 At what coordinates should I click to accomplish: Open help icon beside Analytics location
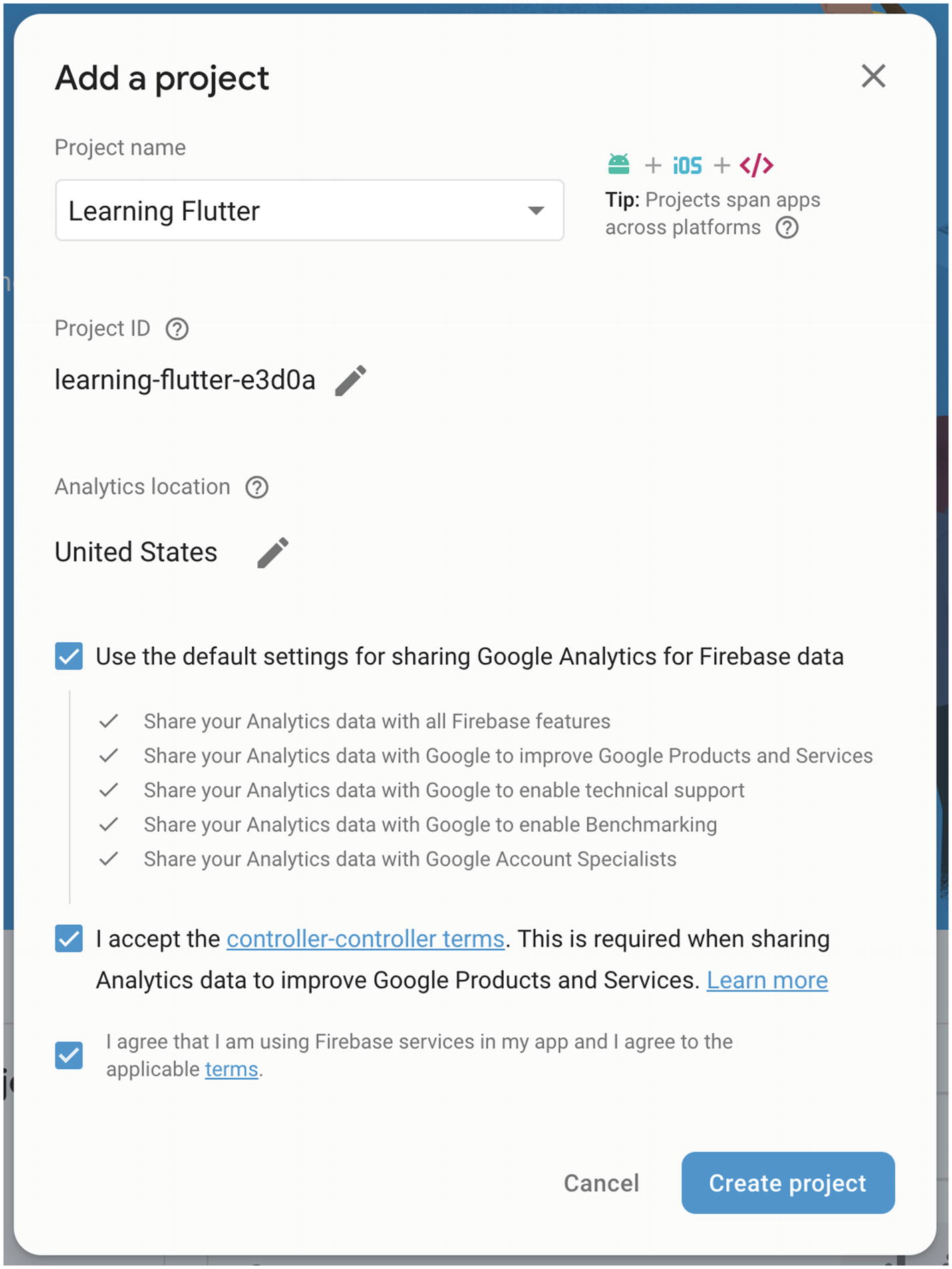[257, 487]
